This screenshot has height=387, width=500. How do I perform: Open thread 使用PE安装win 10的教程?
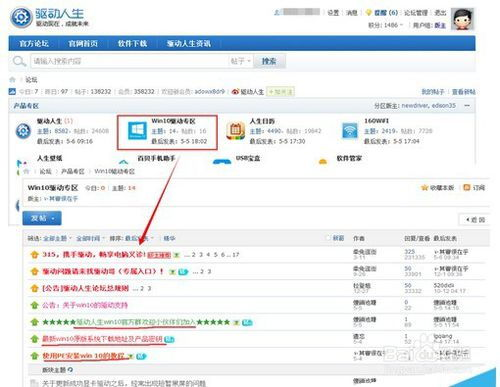point(83,356)
